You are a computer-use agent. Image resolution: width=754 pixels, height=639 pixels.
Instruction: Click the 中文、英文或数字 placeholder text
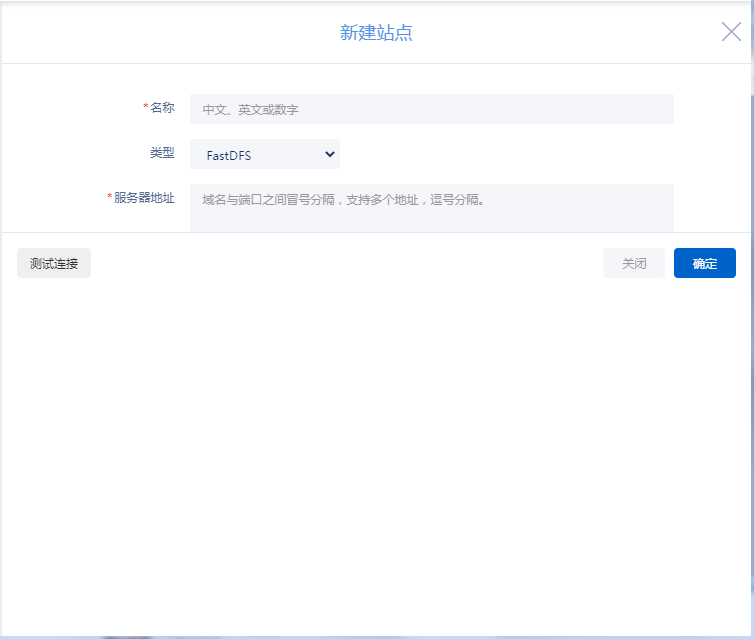(x=250, y=110)
